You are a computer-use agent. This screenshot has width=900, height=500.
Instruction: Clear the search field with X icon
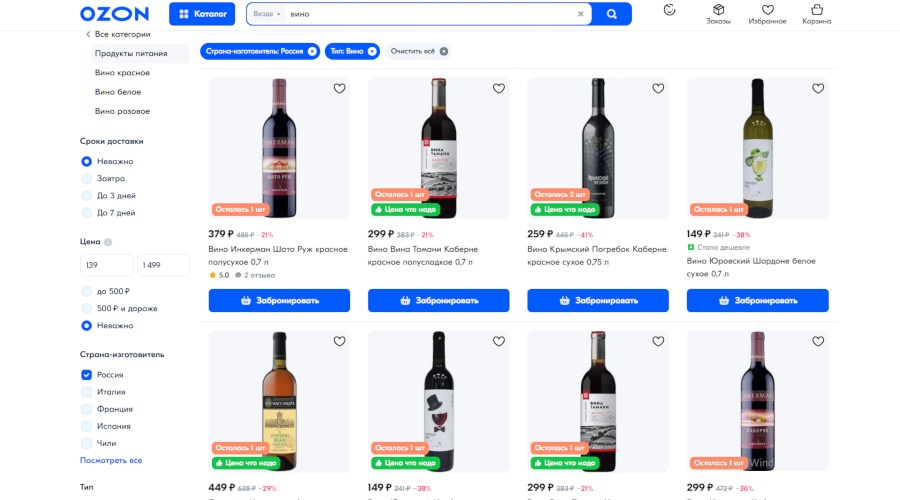point(581,14)
